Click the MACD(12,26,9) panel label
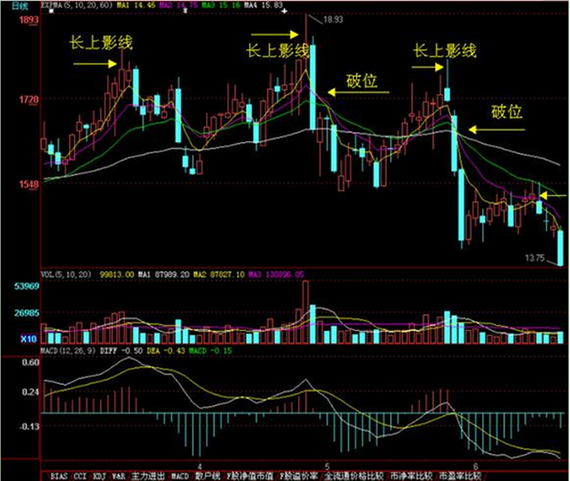 [x=68, y=351]
